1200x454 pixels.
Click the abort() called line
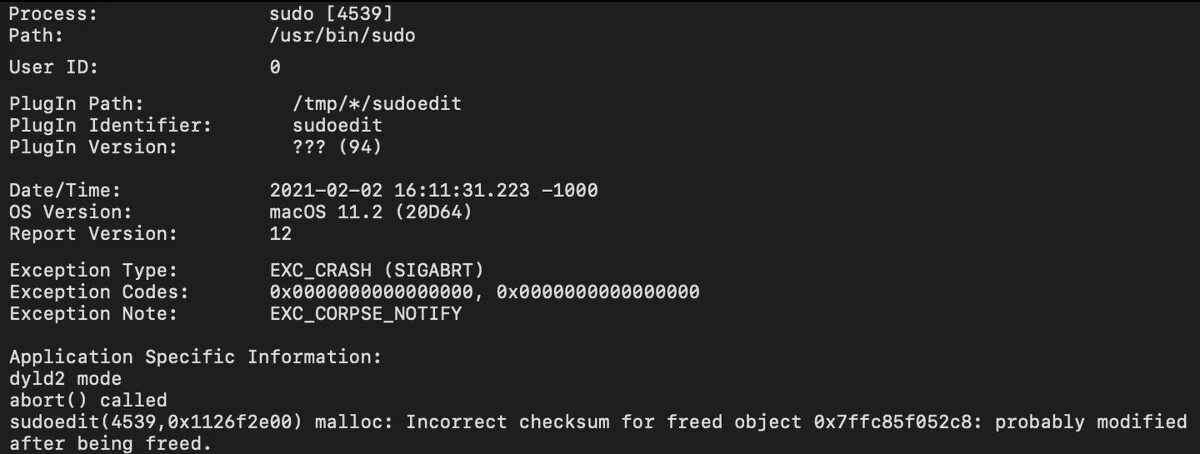[88, 400]
